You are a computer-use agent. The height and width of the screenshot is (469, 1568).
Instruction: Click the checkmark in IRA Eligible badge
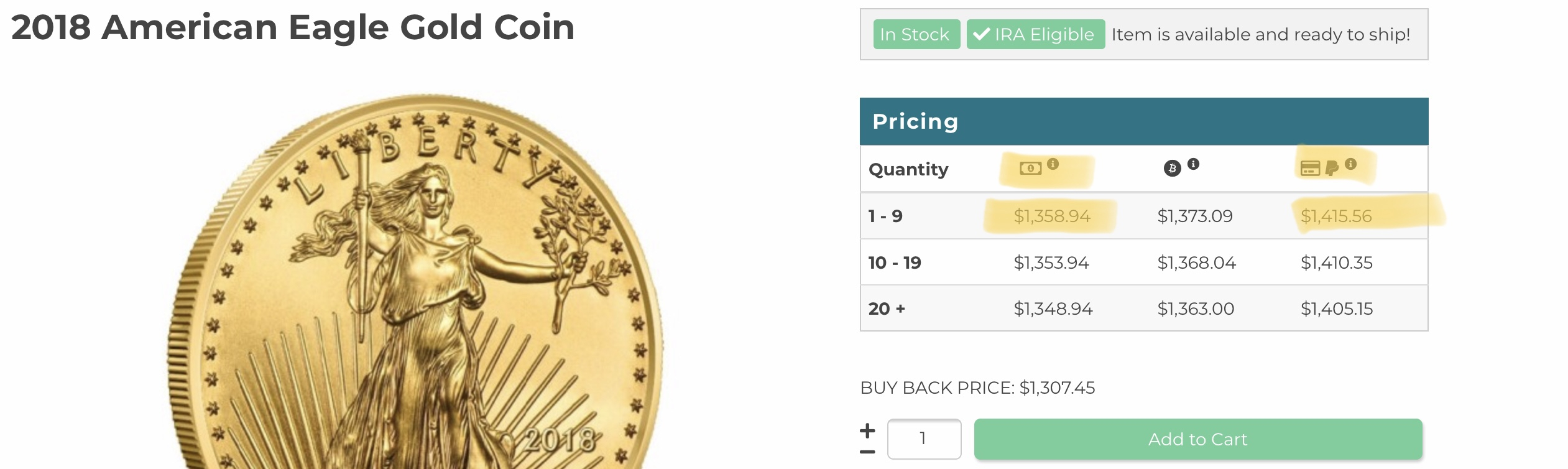point(982,34)
